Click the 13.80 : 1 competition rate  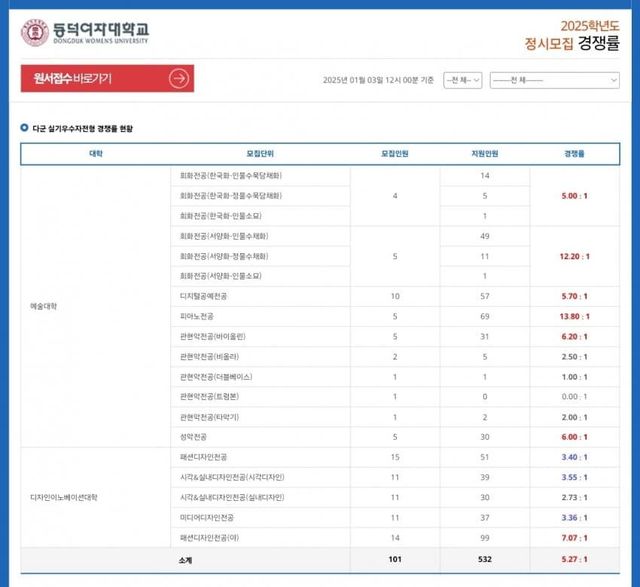[x=574, y=317]
